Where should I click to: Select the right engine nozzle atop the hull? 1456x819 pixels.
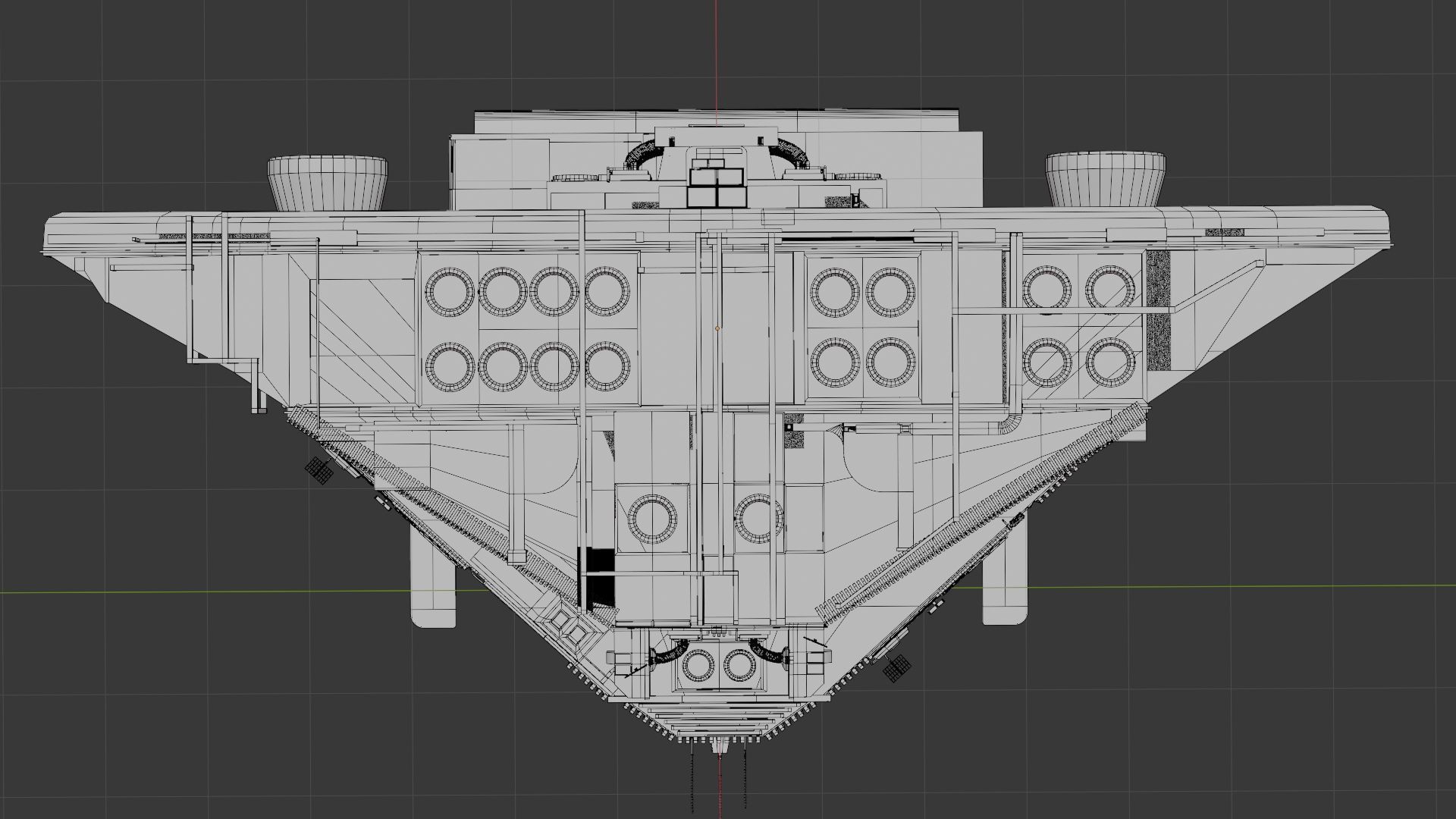click(x=1105, y=179)
